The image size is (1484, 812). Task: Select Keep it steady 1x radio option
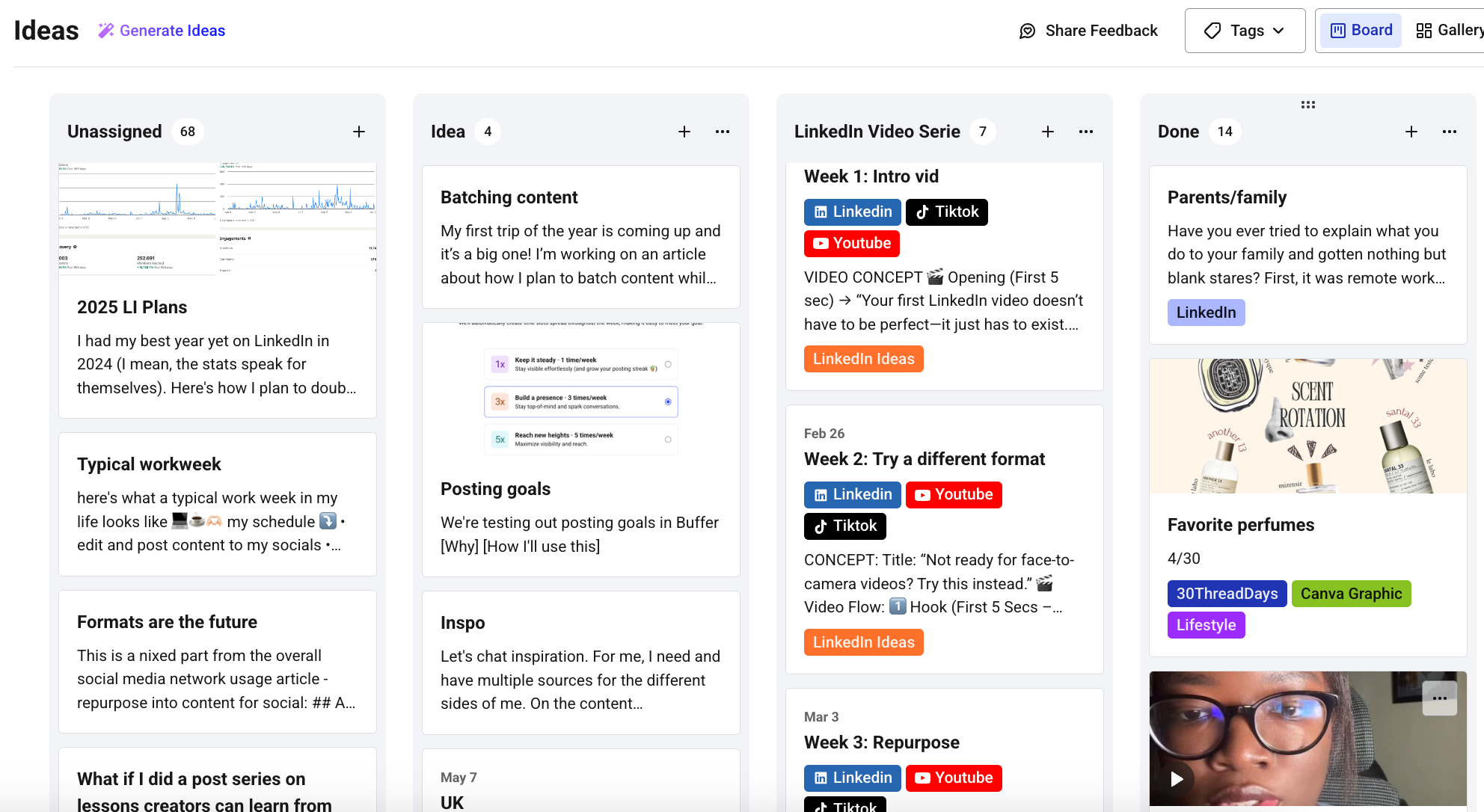click(x=668, y=365)
